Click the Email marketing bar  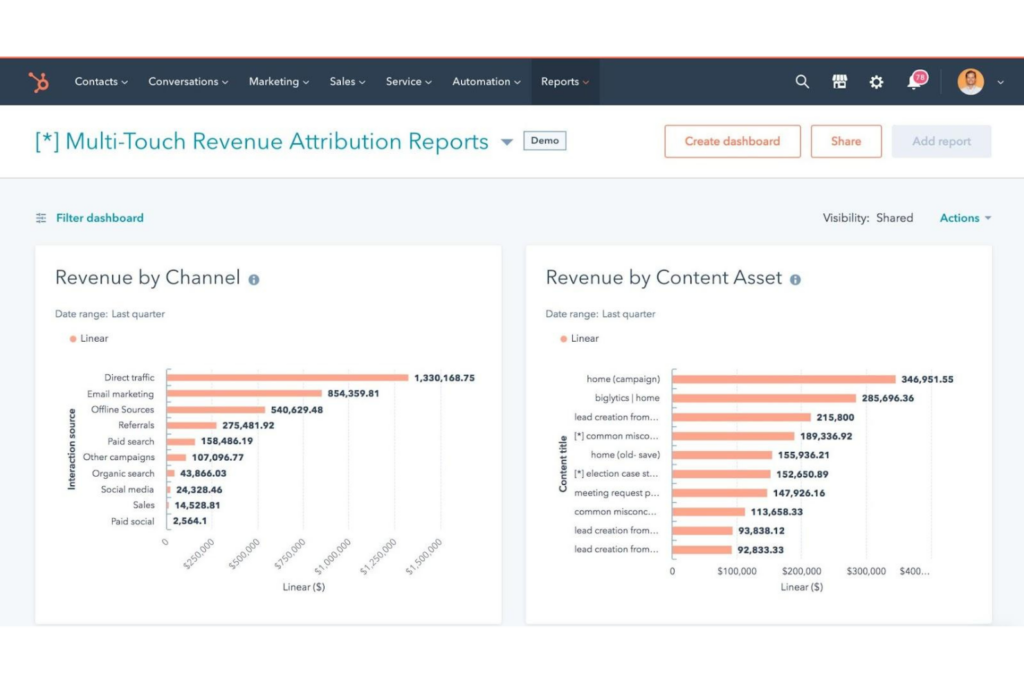(244, 393)
